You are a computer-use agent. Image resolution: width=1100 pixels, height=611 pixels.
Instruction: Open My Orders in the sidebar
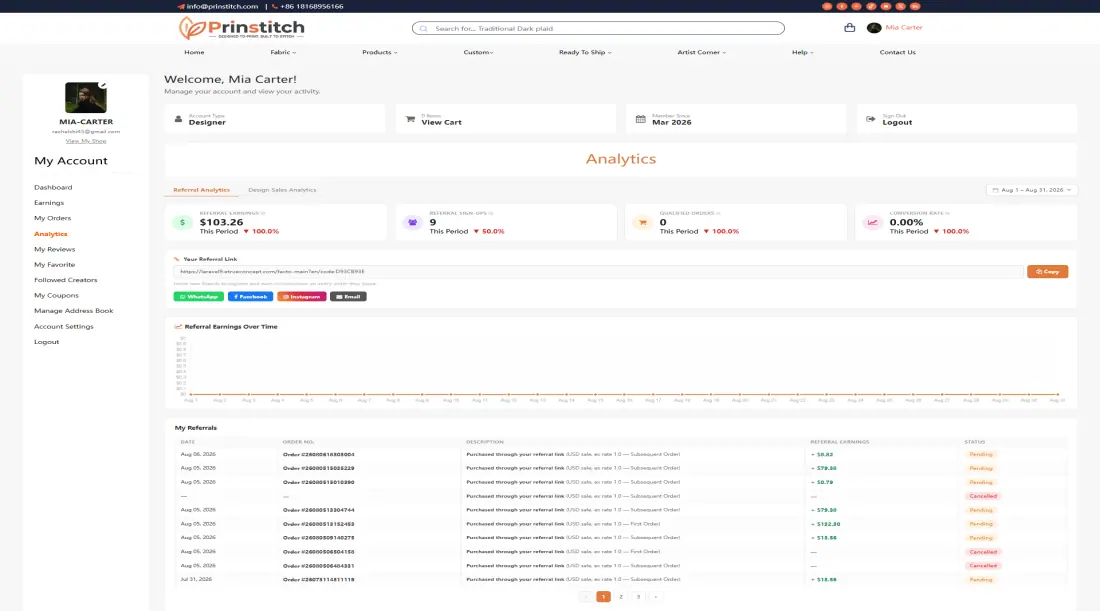coord(53,218)
